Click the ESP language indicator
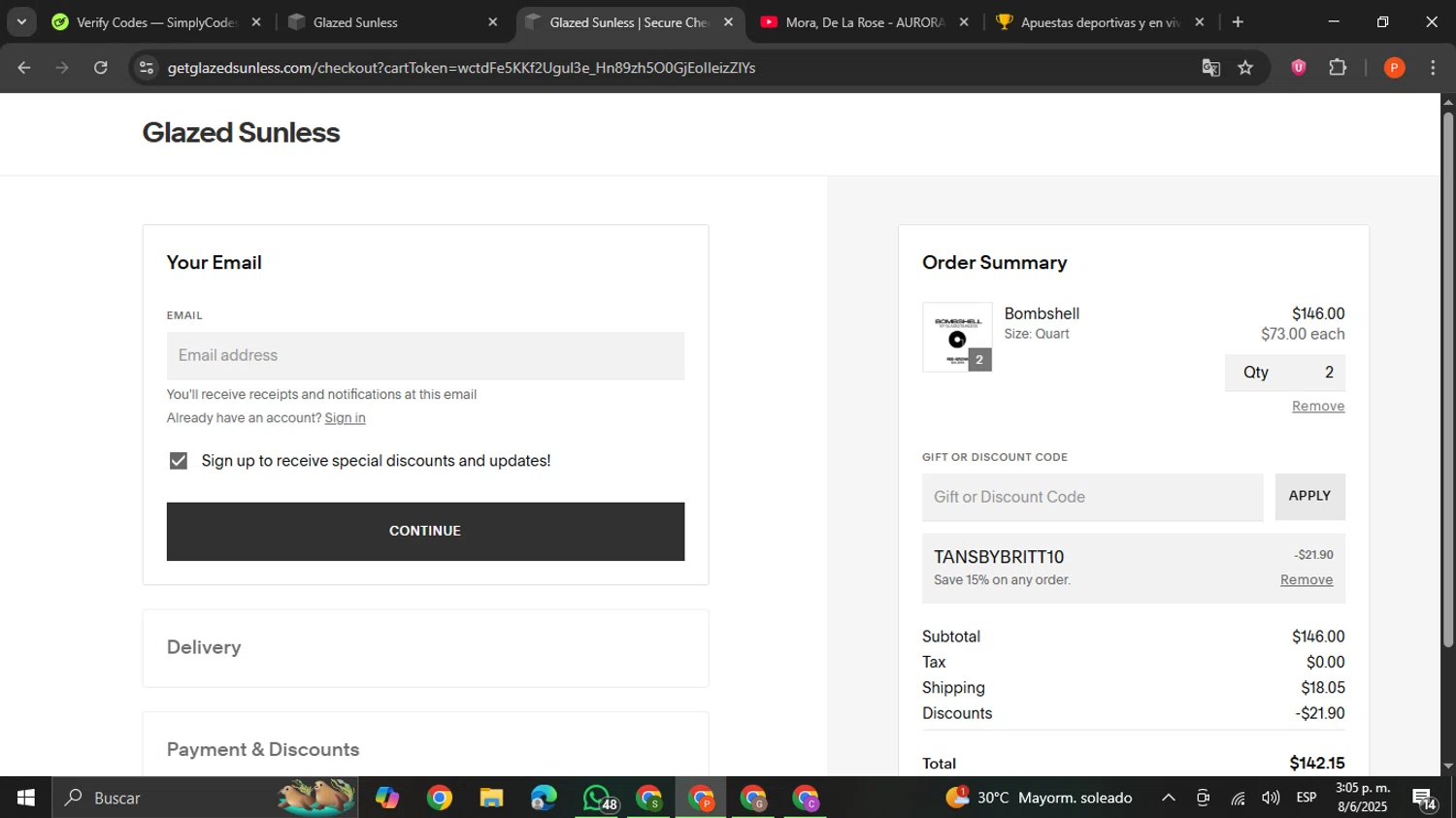Viewport: 1456px width, 818px height. [1307, 798]
